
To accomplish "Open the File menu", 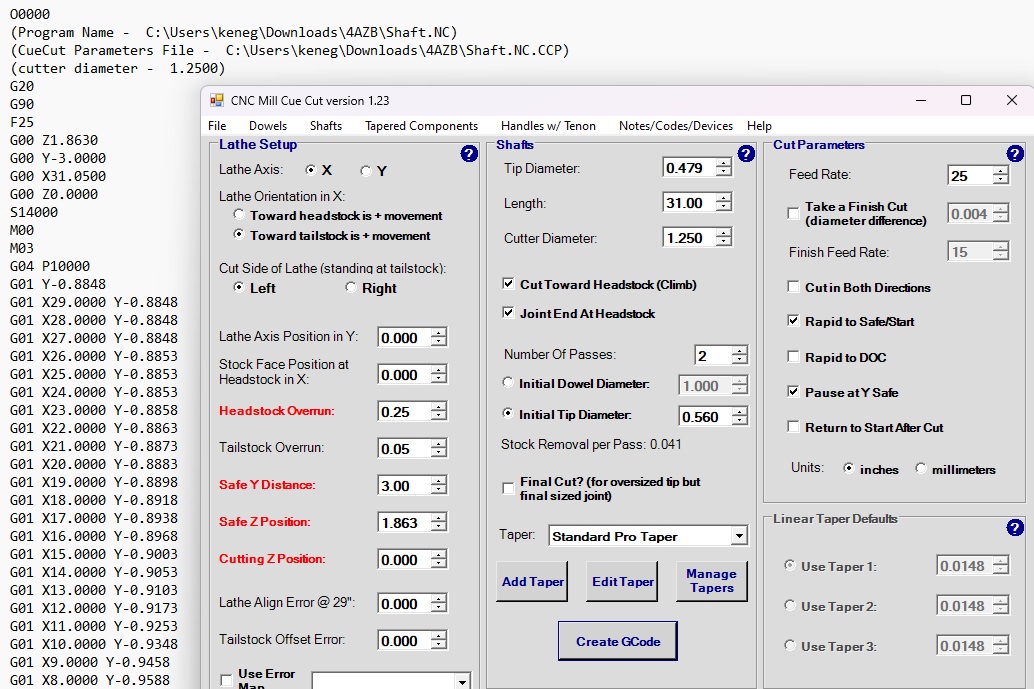I will click(217, 126).
